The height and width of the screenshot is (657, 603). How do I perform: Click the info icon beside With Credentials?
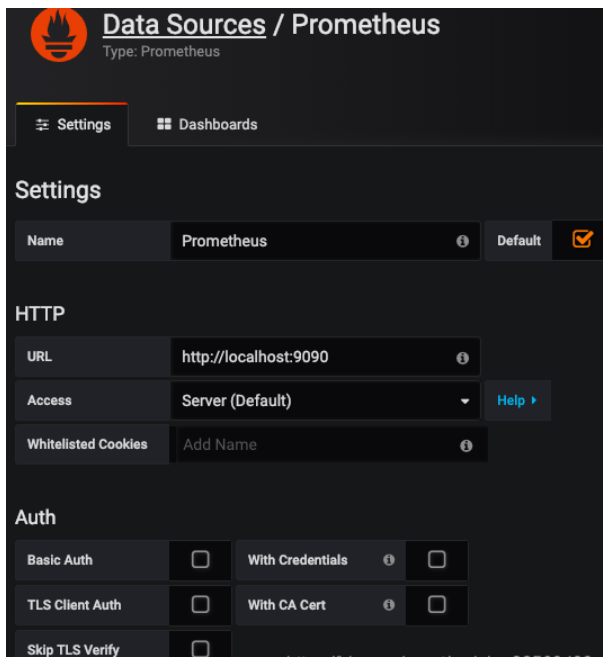coord(389,560)
